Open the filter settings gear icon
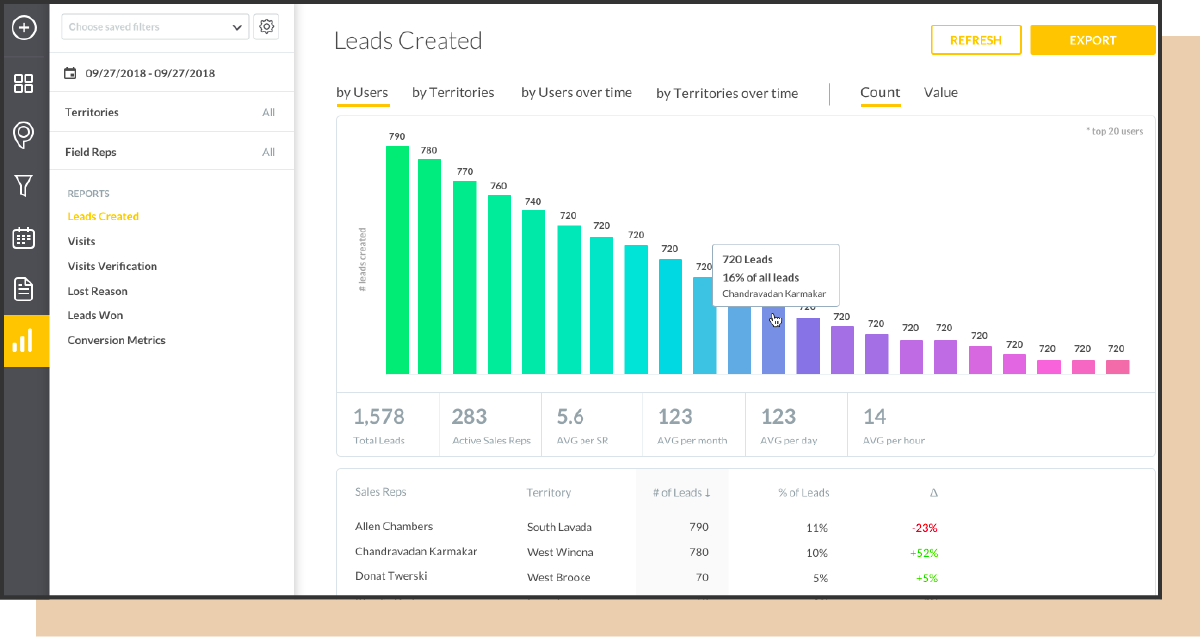 click(x=266, y=26)
